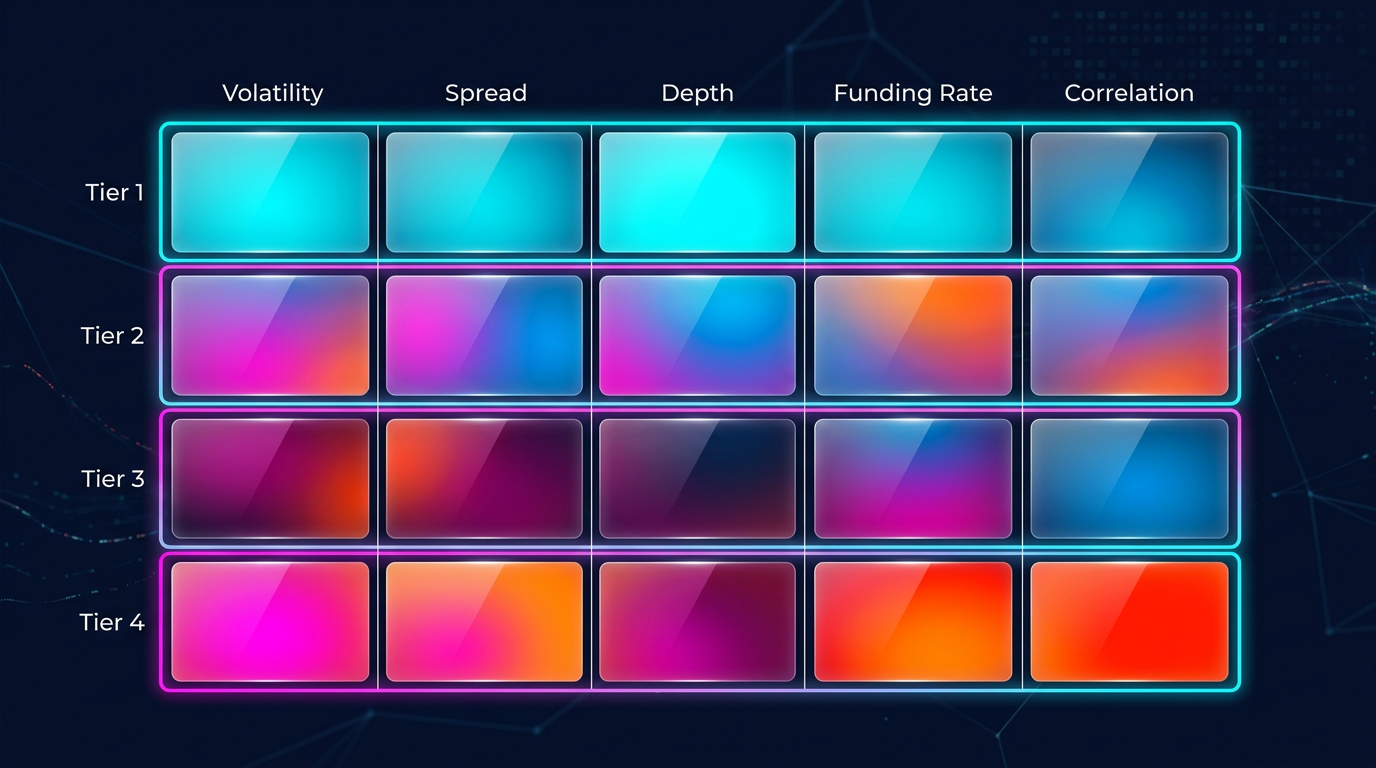This screenshot has width=1376, height=768.
Task: Click the Tier 4 Correlation cell
Action: point(1129,622)
